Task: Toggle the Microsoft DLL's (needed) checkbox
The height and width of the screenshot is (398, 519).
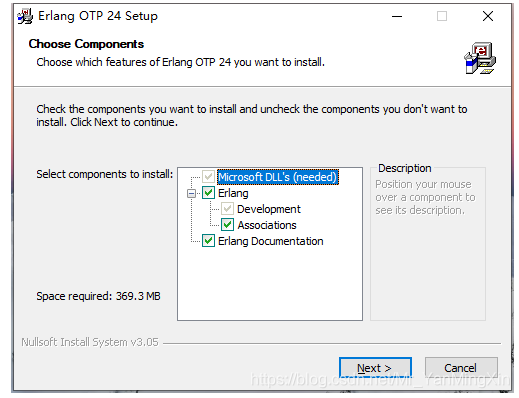Action: 208,177
